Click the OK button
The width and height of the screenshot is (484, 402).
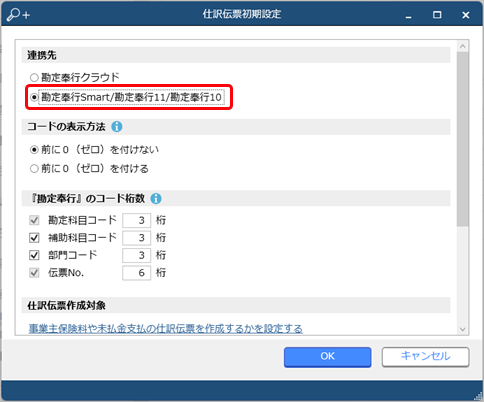coord(327,357)
